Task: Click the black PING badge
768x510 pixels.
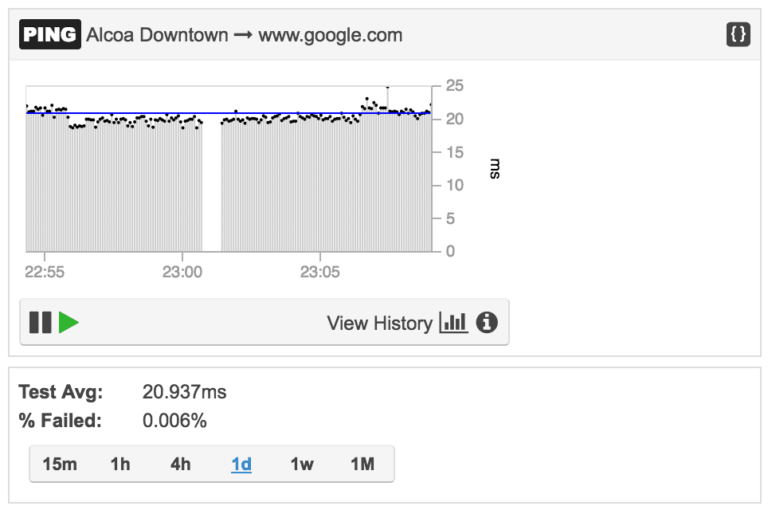Action: click(50, 35)
